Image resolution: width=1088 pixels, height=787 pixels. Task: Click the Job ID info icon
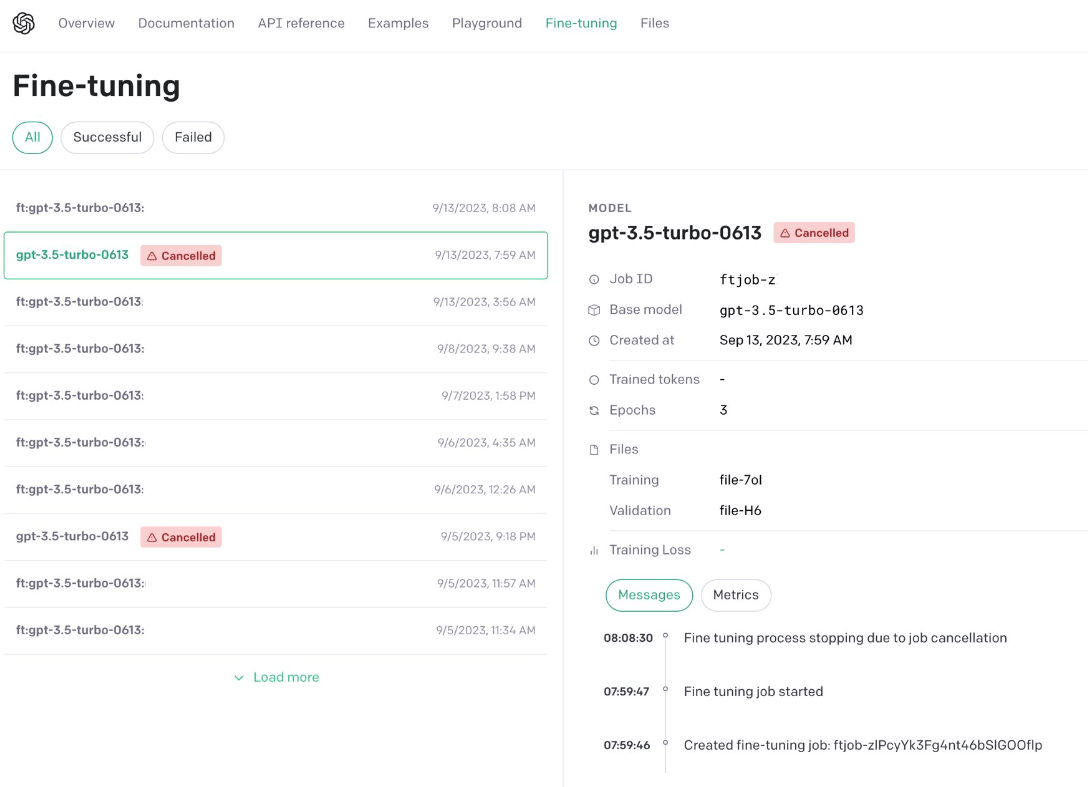click(x=594, y=280)
